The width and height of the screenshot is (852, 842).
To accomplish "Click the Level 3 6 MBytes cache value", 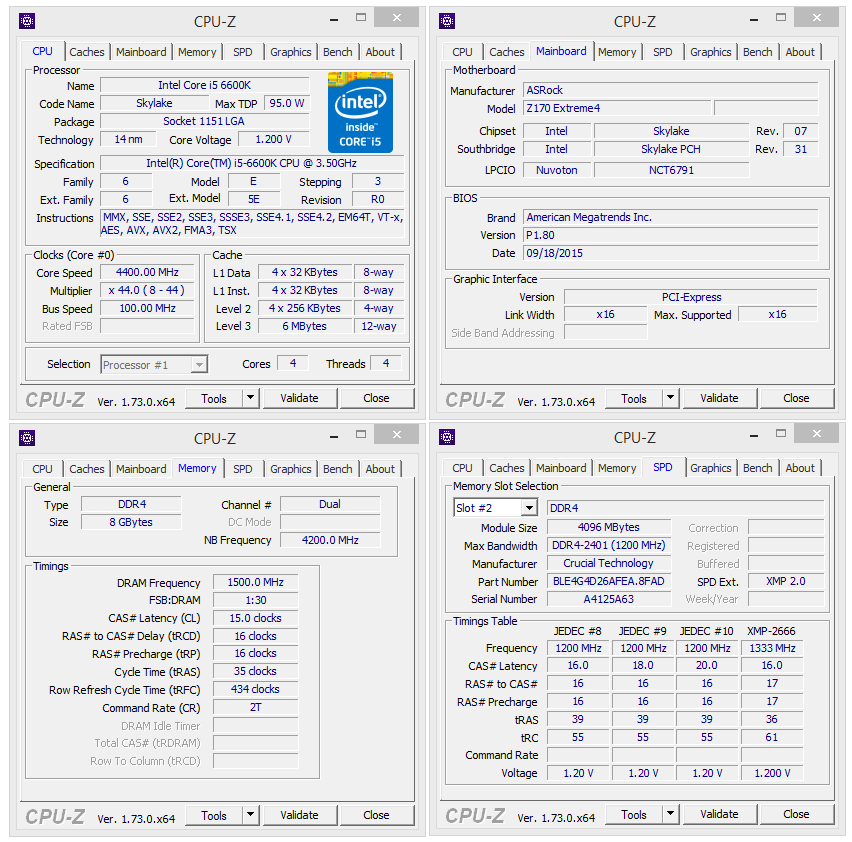I will click(x=304, y=326).
